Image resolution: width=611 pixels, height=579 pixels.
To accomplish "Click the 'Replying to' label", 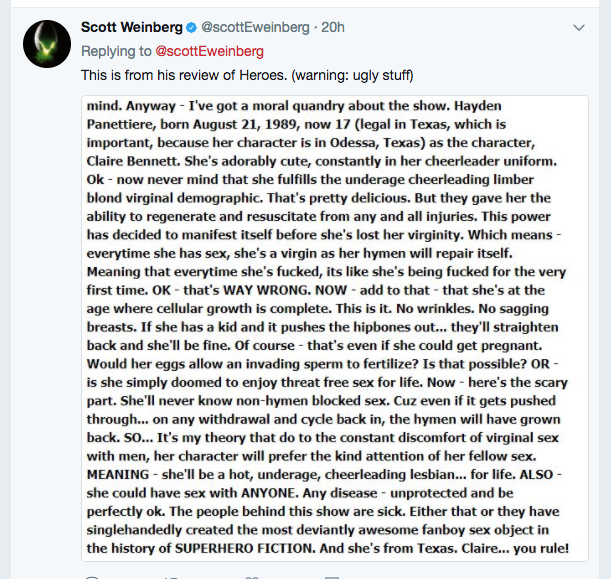I will coord(114,50).
